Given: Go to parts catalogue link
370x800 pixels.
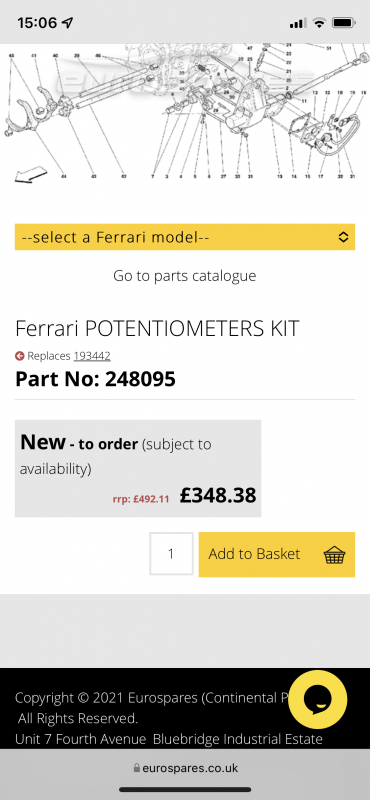Looking at the screenshot, I should pyautogui.click(x=185, y=276).
